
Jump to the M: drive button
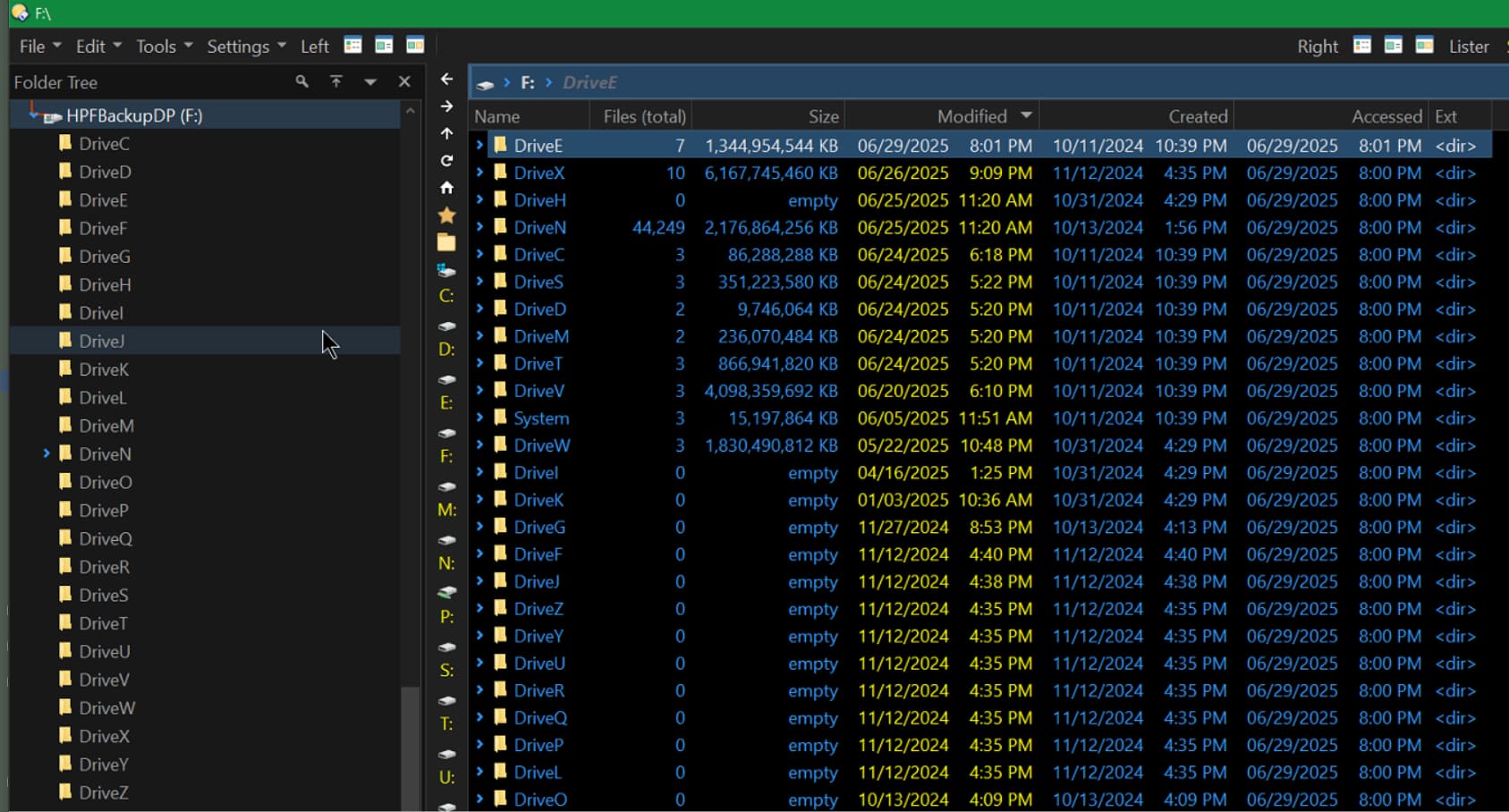pyautogui.click(x=446, y=510)
